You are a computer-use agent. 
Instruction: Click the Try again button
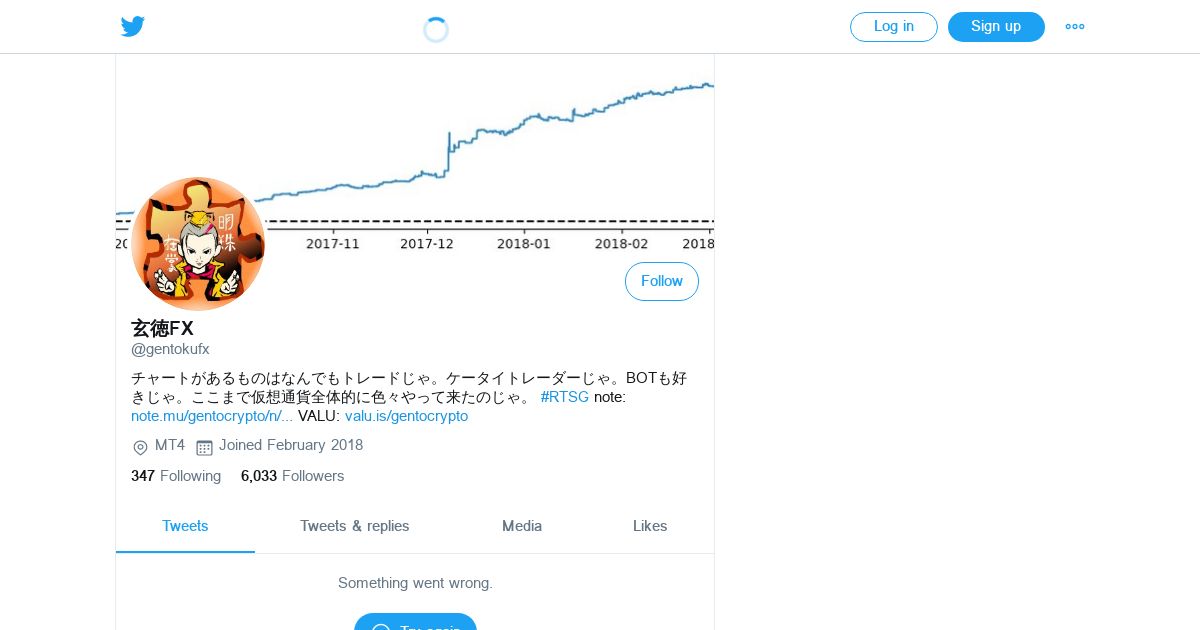pyautogui.click(x=415, y=624)
